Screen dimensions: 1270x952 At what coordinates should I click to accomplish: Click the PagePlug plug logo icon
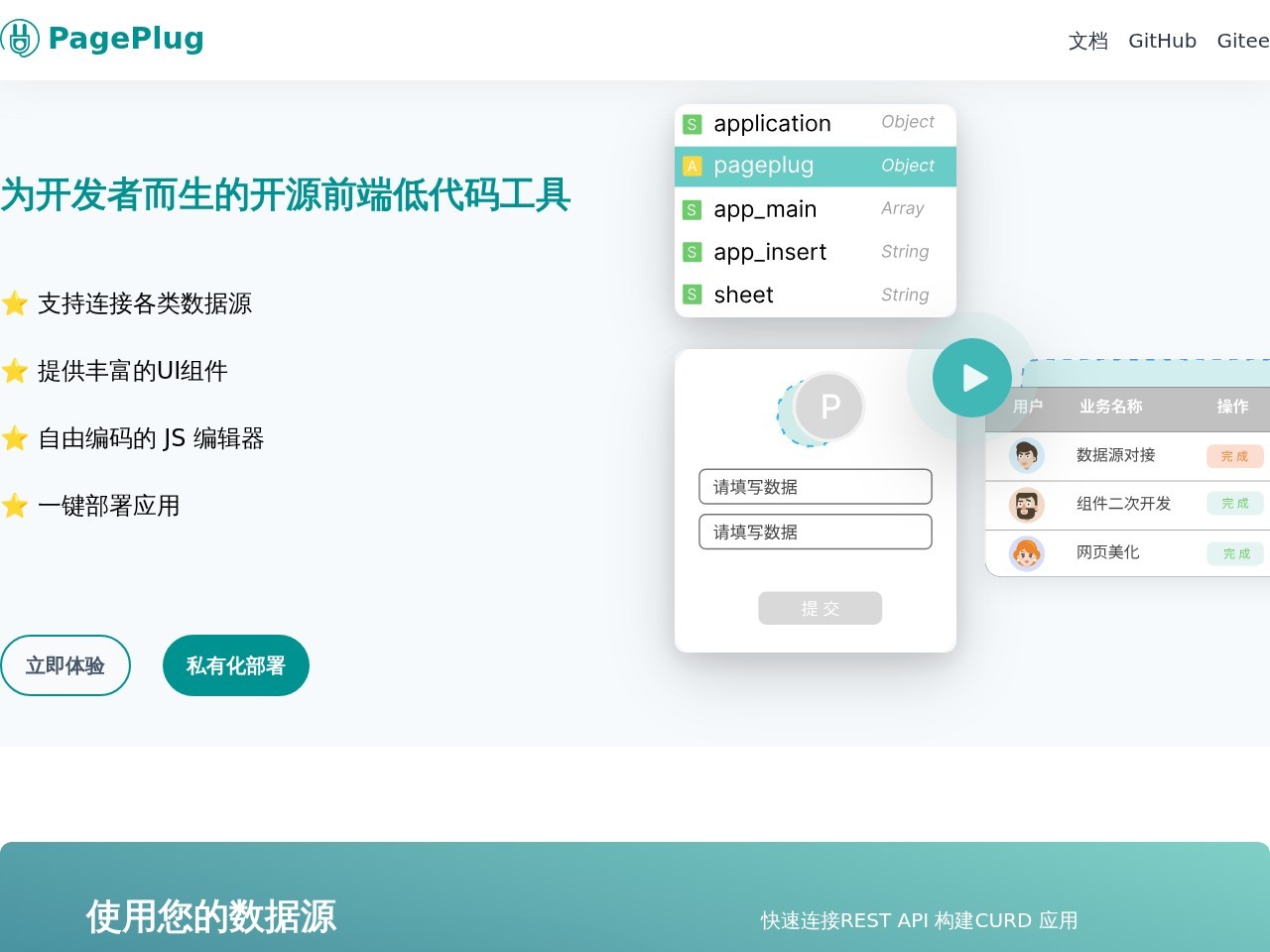pyautogui.click(x=19, y=39)
